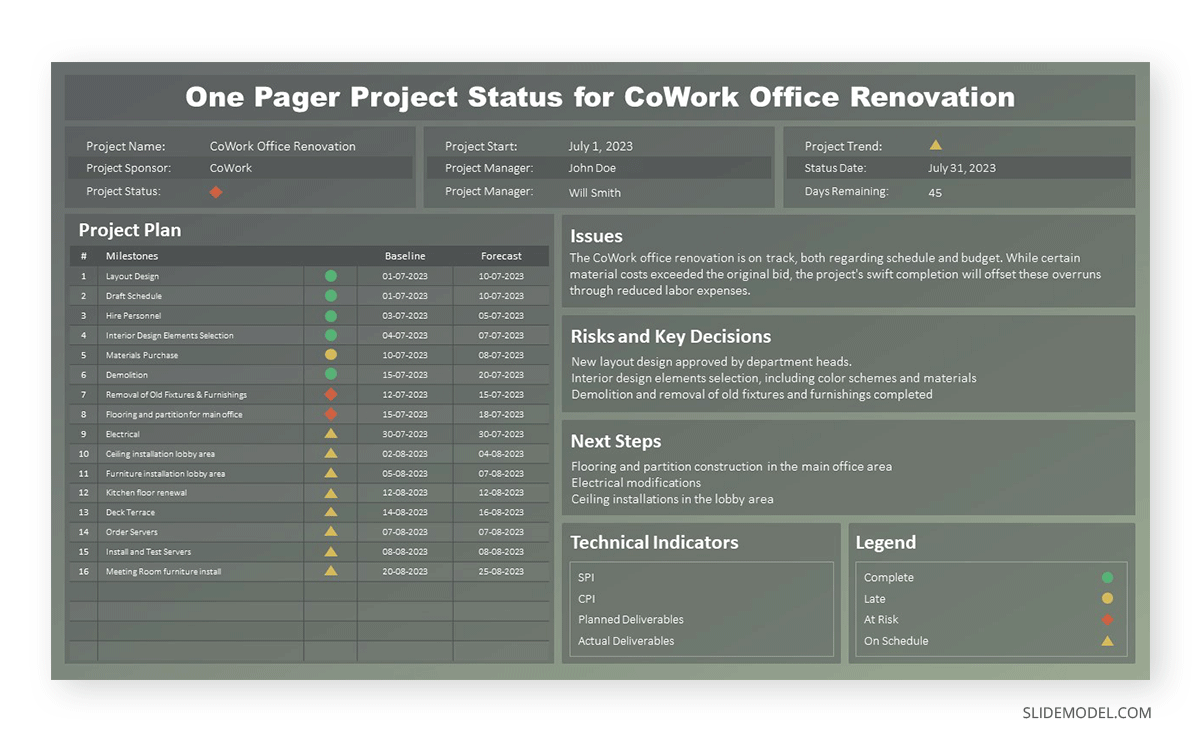The image size is (1200, 743).
Task: Click the 'Issues' section heading
Action: click(596, 237)
